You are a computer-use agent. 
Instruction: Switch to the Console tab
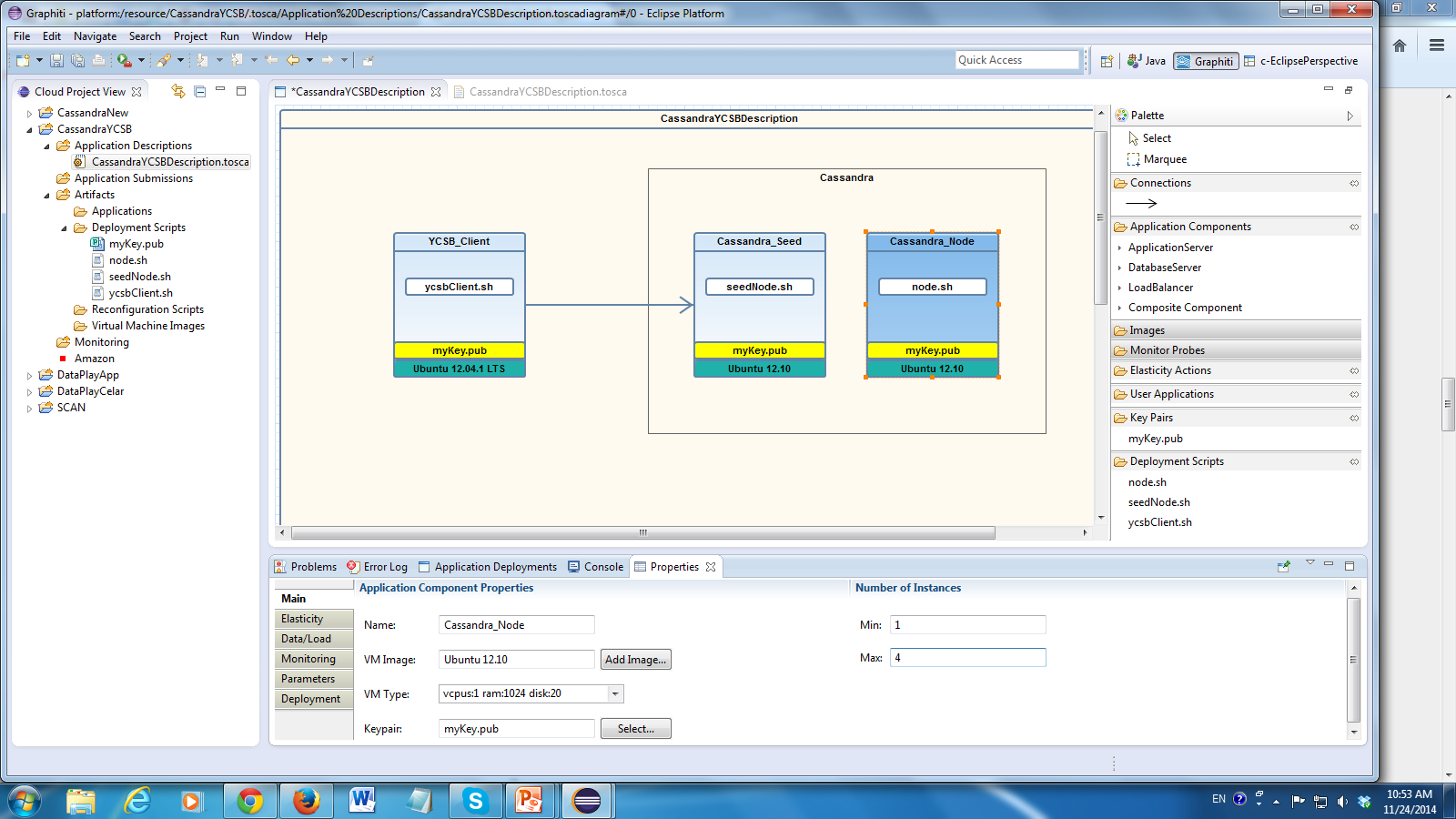pyautogui.click(x=596, y=566)
